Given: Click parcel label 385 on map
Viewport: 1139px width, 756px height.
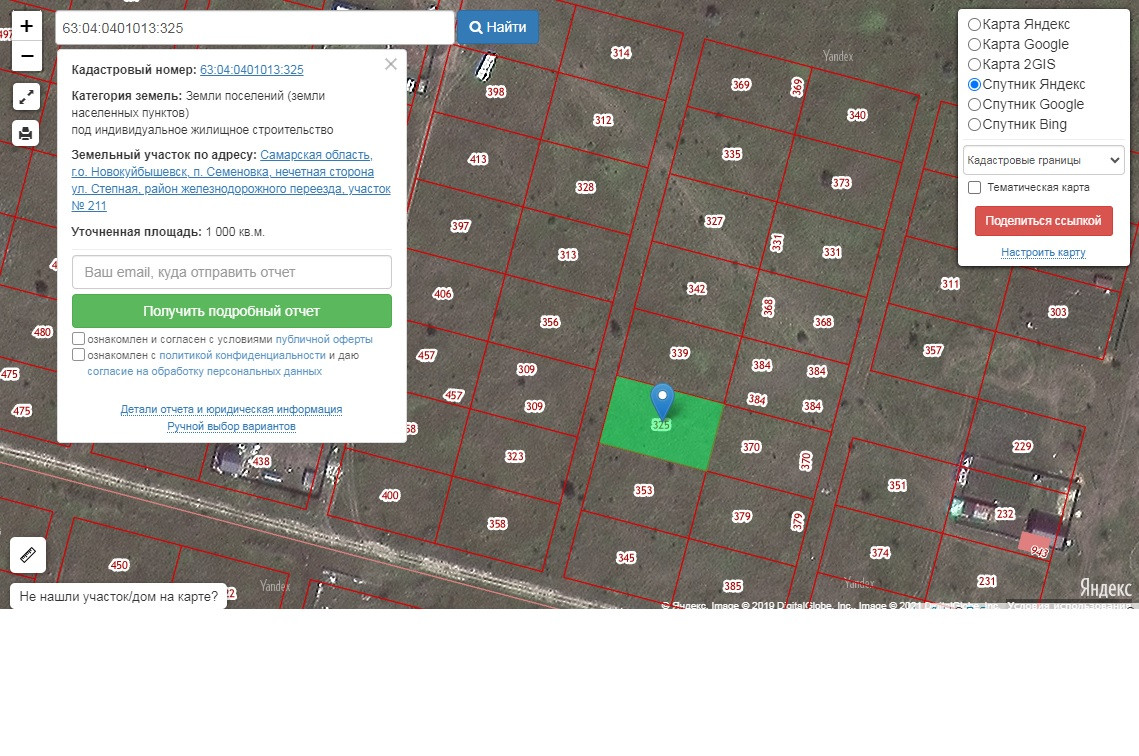Looking at the screenshot, I should (x=733, y=586).
